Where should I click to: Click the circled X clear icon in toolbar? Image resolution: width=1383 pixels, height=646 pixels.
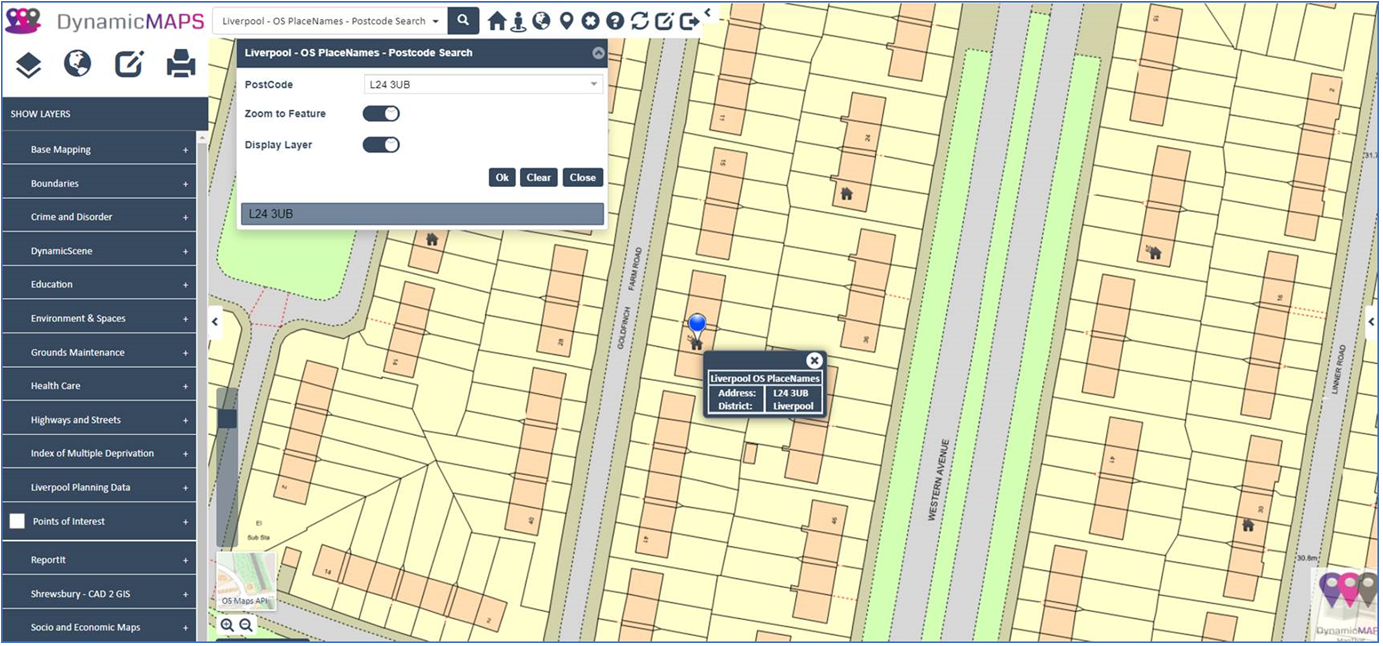pyautogui.click(x=590, y=21)
